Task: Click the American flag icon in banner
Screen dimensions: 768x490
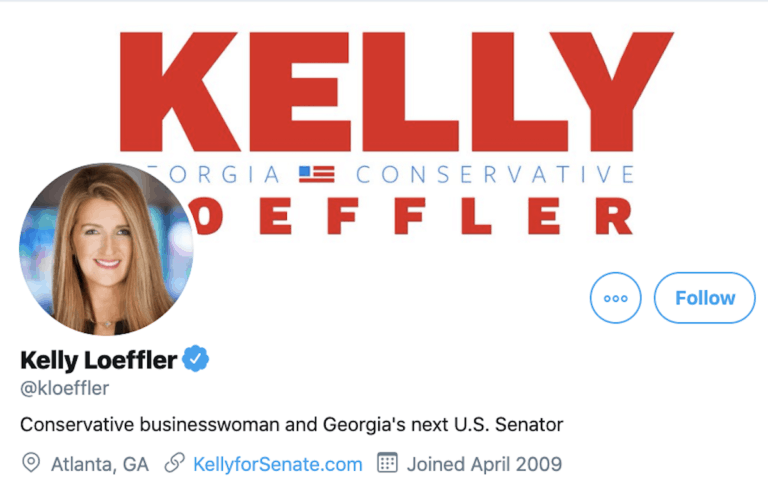Action: point(317,174)
